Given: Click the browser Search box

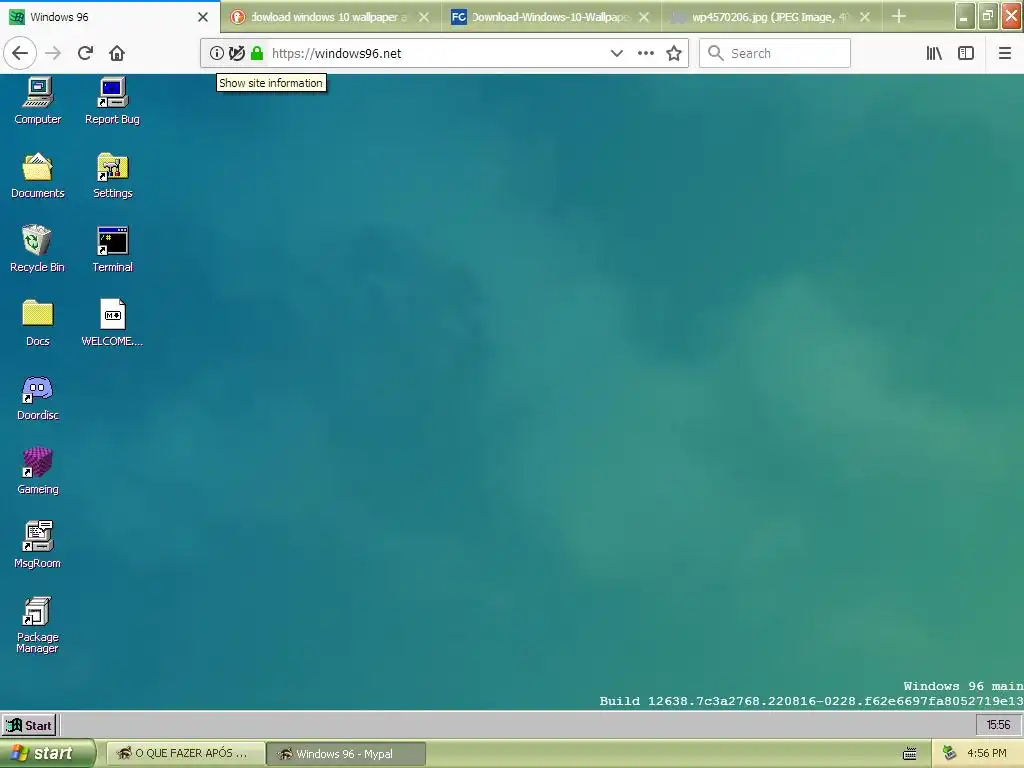Looking at the screenshot, I should tap(775, 53).
